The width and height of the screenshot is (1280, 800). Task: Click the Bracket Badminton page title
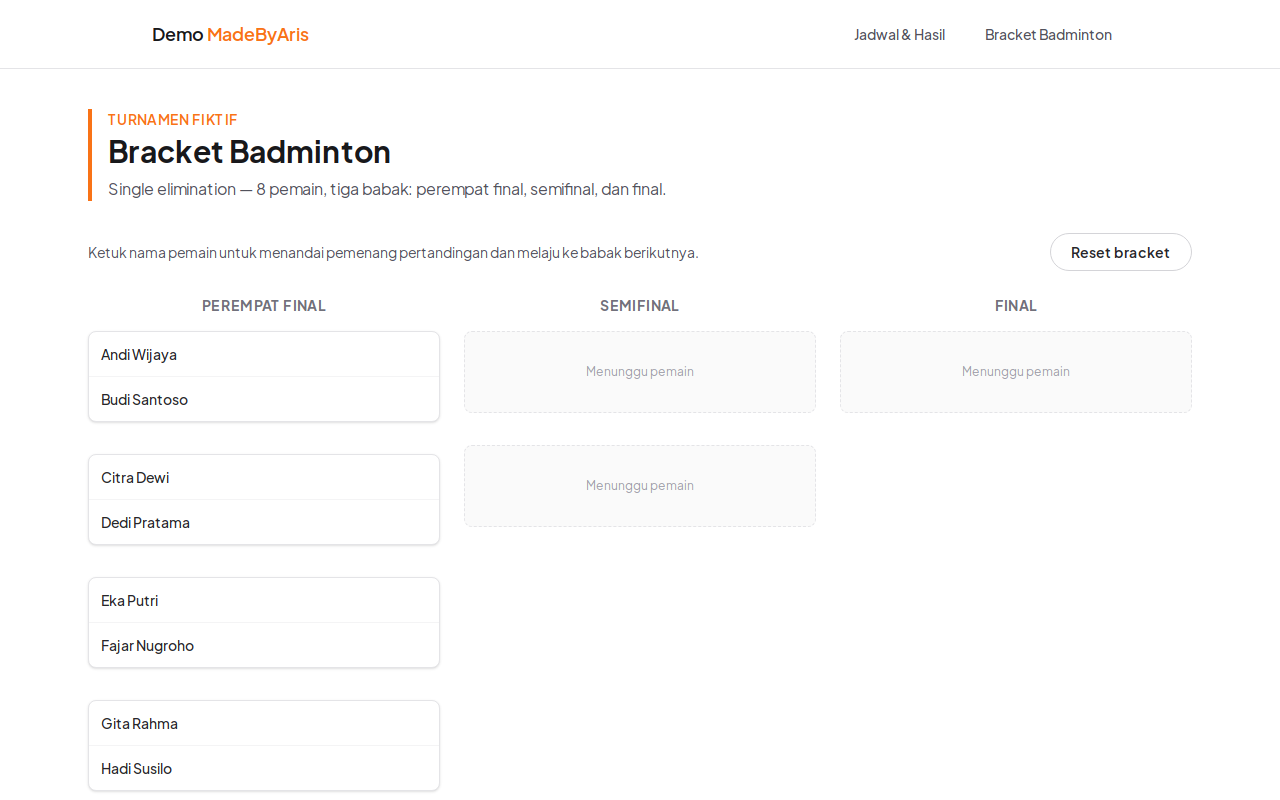point(249,151)
